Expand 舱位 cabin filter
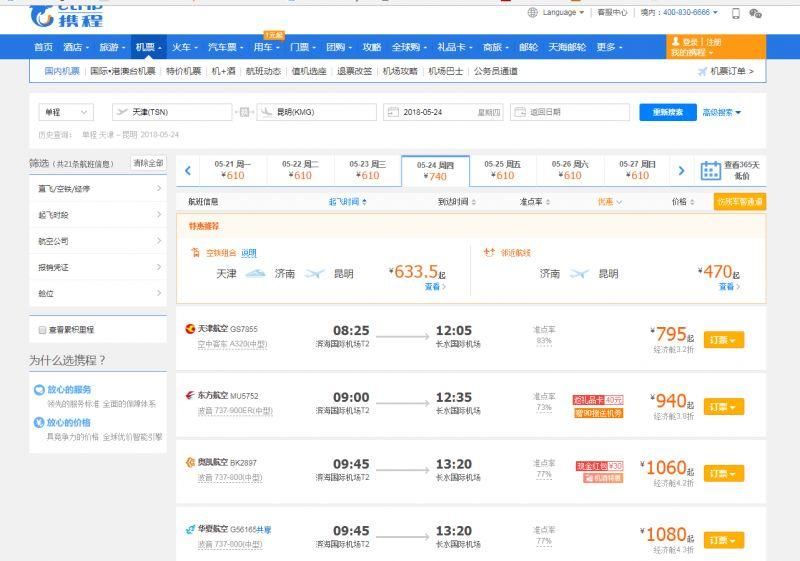This screenshot has height=561, width=800. click(98, 293)
